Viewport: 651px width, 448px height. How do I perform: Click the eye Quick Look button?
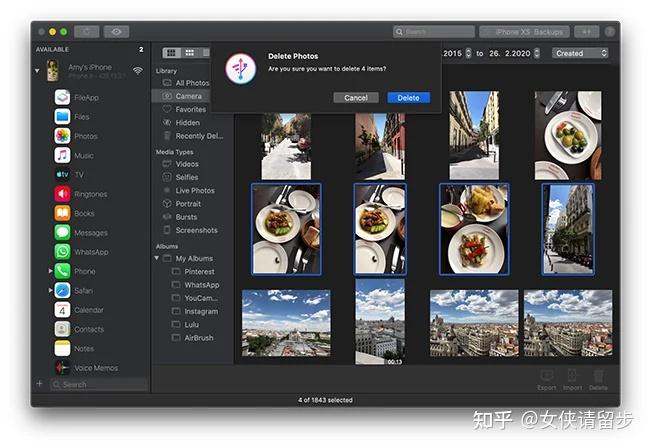(116, 32)
